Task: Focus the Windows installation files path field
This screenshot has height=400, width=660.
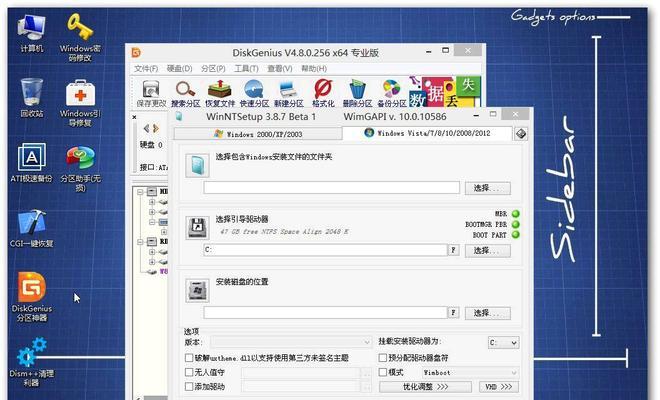Action: 332,187
